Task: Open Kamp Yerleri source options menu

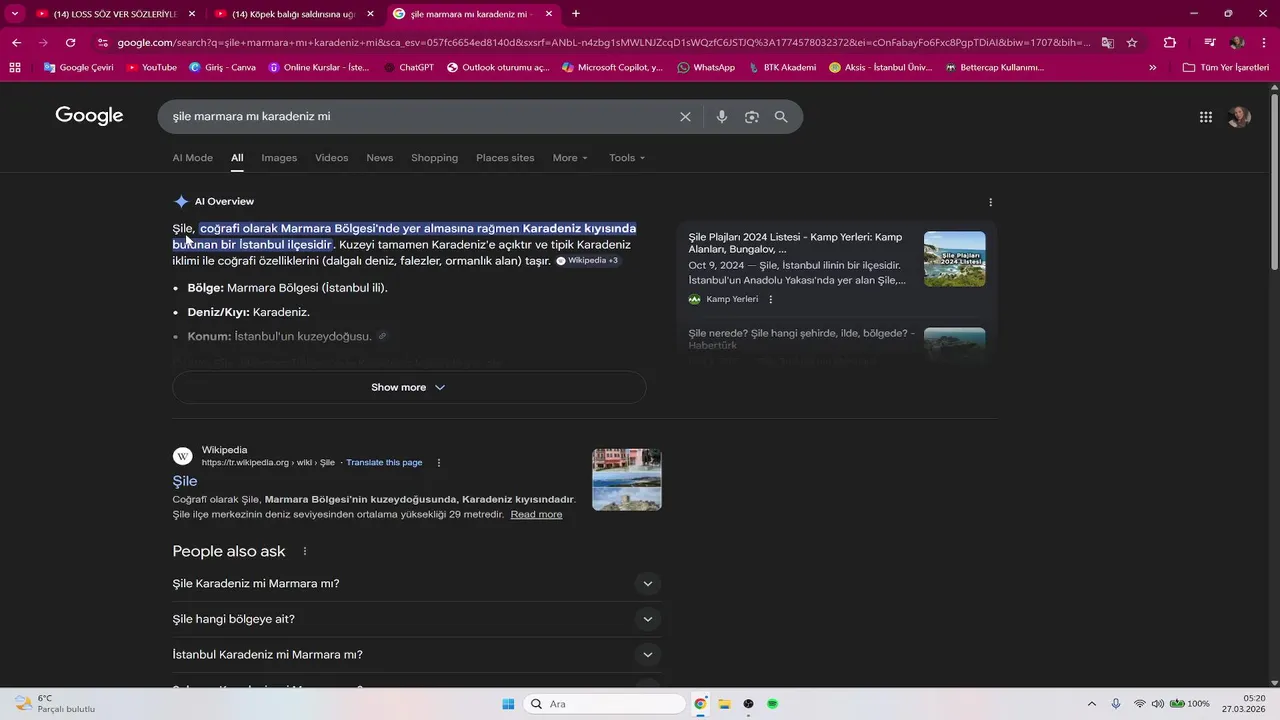Action: pyautogui.click(x=770, y=299)
